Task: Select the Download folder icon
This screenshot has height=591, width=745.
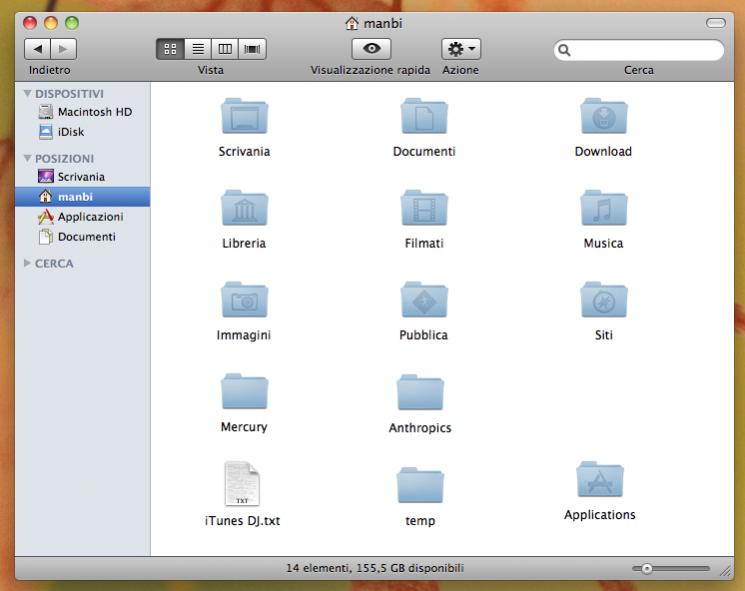Action: (603, 116)
